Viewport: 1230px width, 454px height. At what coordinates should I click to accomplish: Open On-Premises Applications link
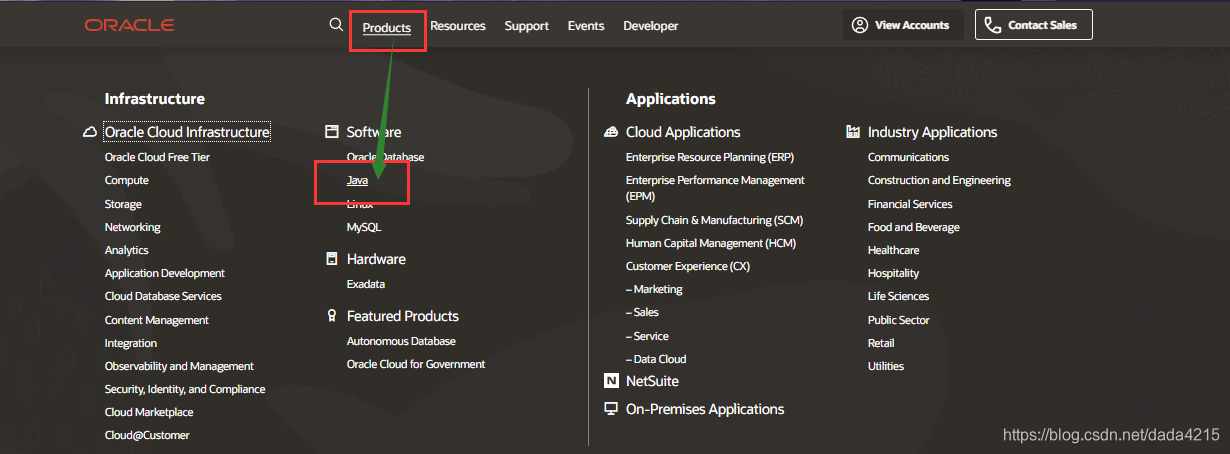pos(705,409)
